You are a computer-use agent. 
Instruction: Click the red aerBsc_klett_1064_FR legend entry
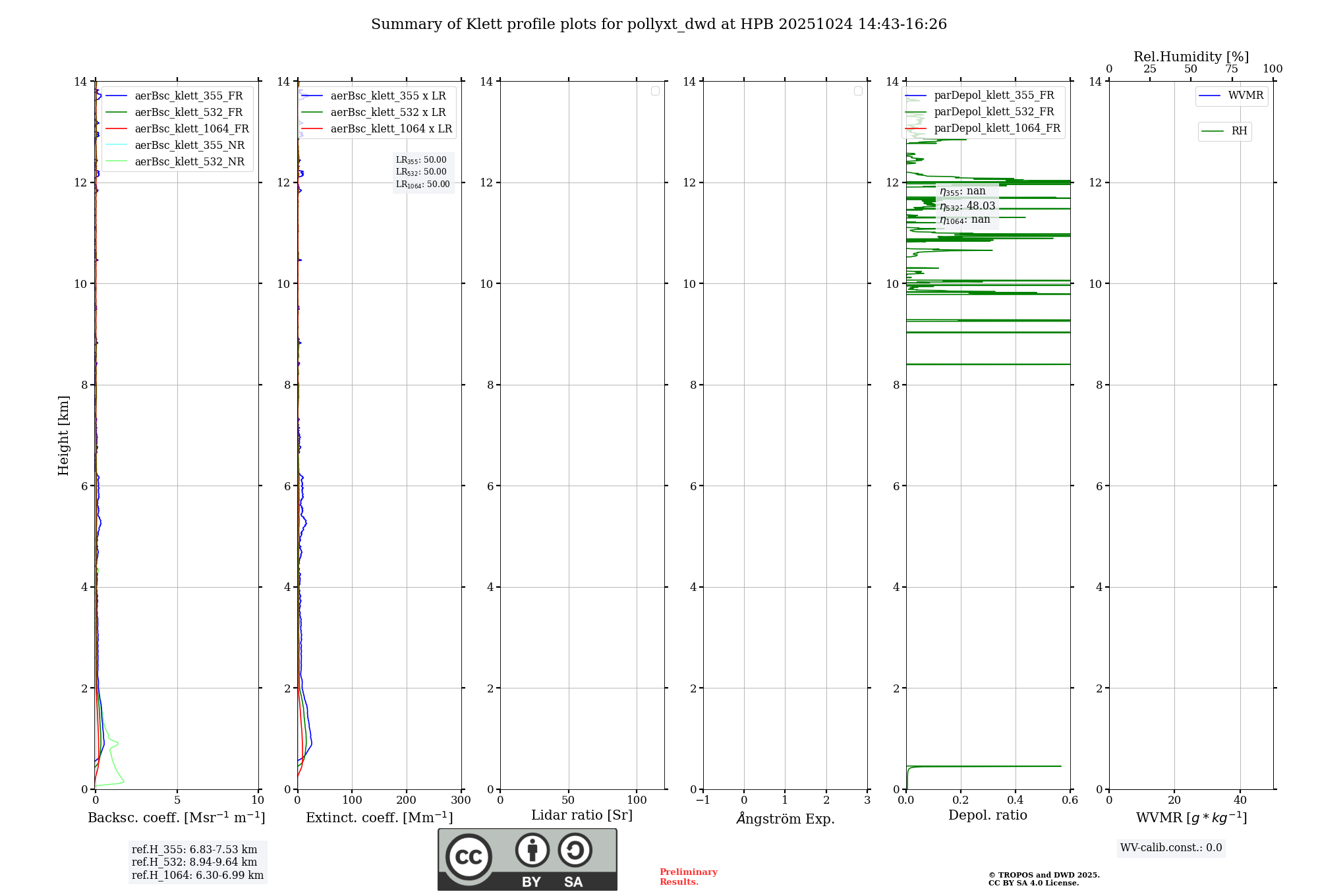pos(191,129)
